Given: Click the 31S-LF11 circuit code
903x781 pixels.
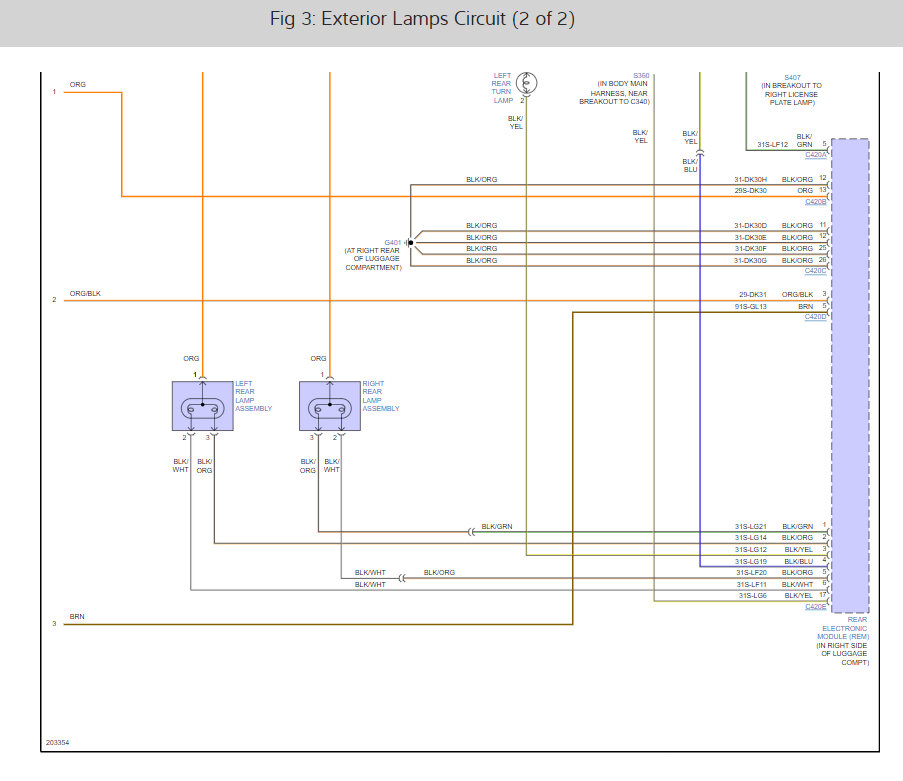Looking at the screenshot, I should pyautogui.click(x=751, y=585).
